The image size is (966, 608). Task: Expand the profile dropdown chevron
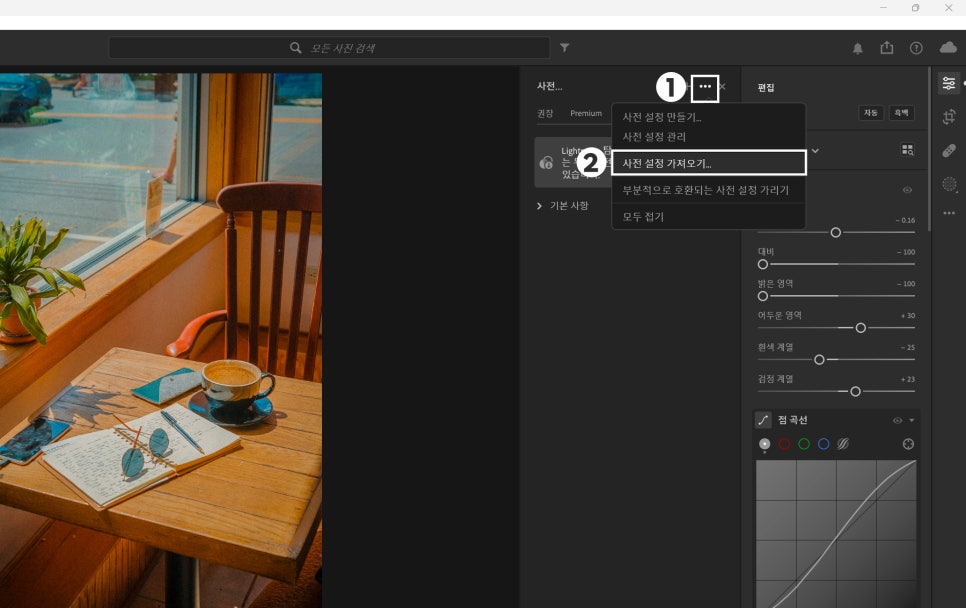tap(815, 151)
